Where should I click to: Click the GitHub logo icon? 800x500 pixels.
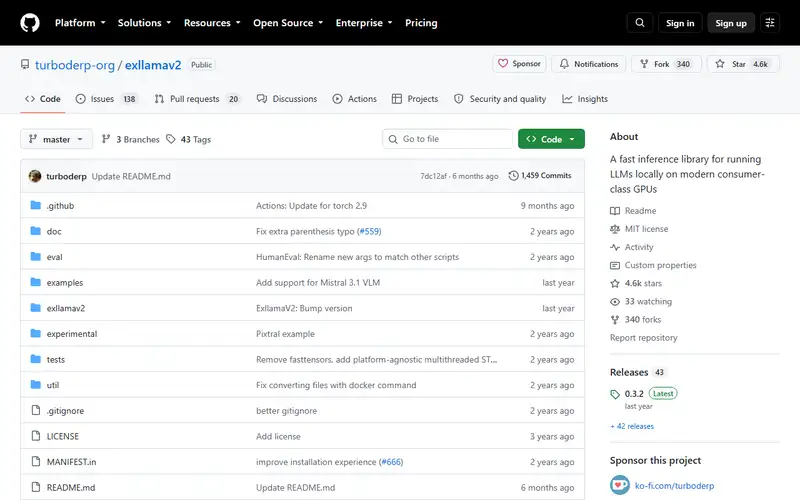[x=30, y=23]
